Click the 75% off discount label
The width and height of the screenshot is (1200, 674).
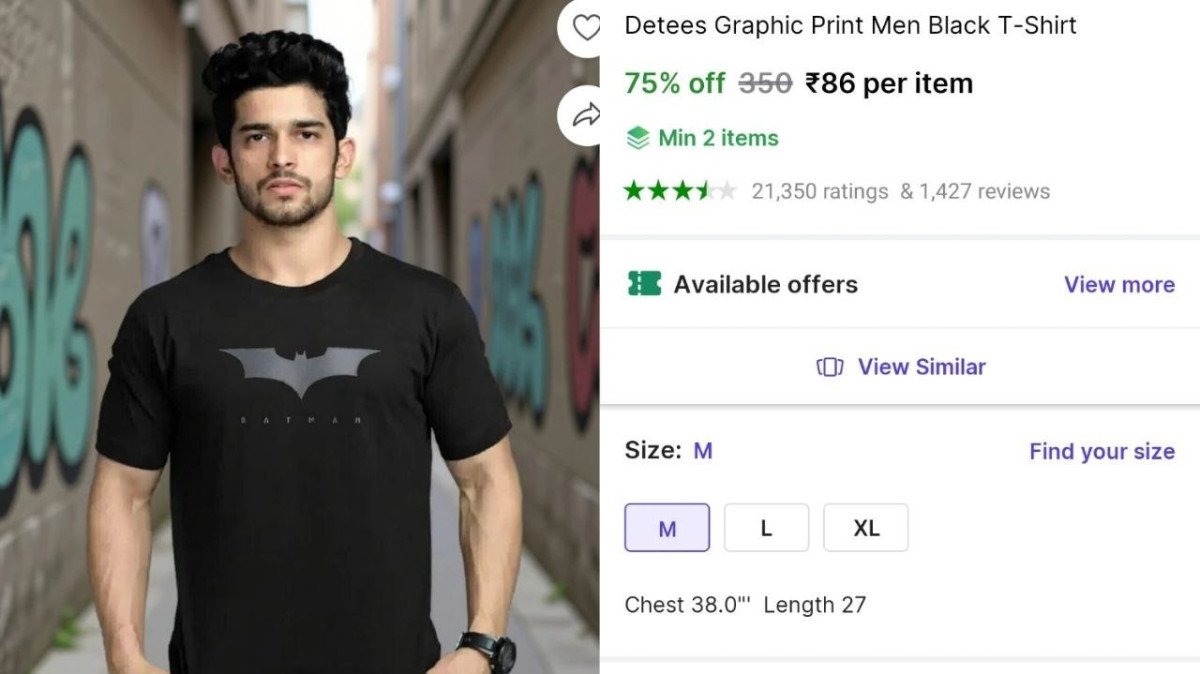pos(674,83)
